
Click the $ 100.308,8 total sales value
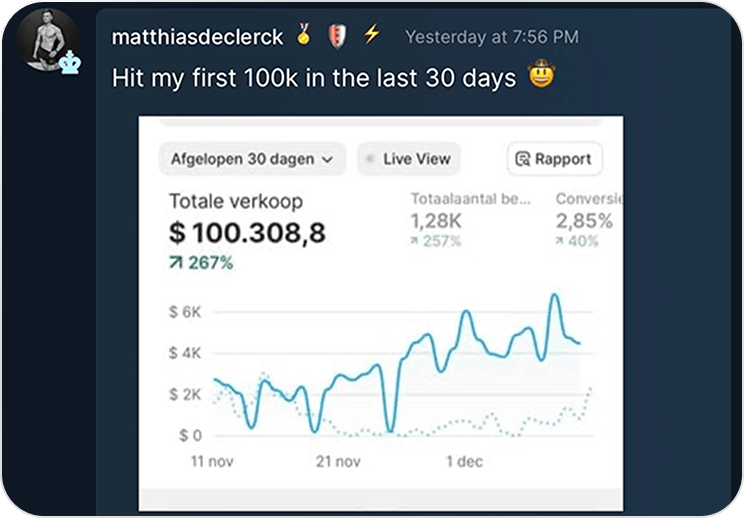(x=247, y=233)
